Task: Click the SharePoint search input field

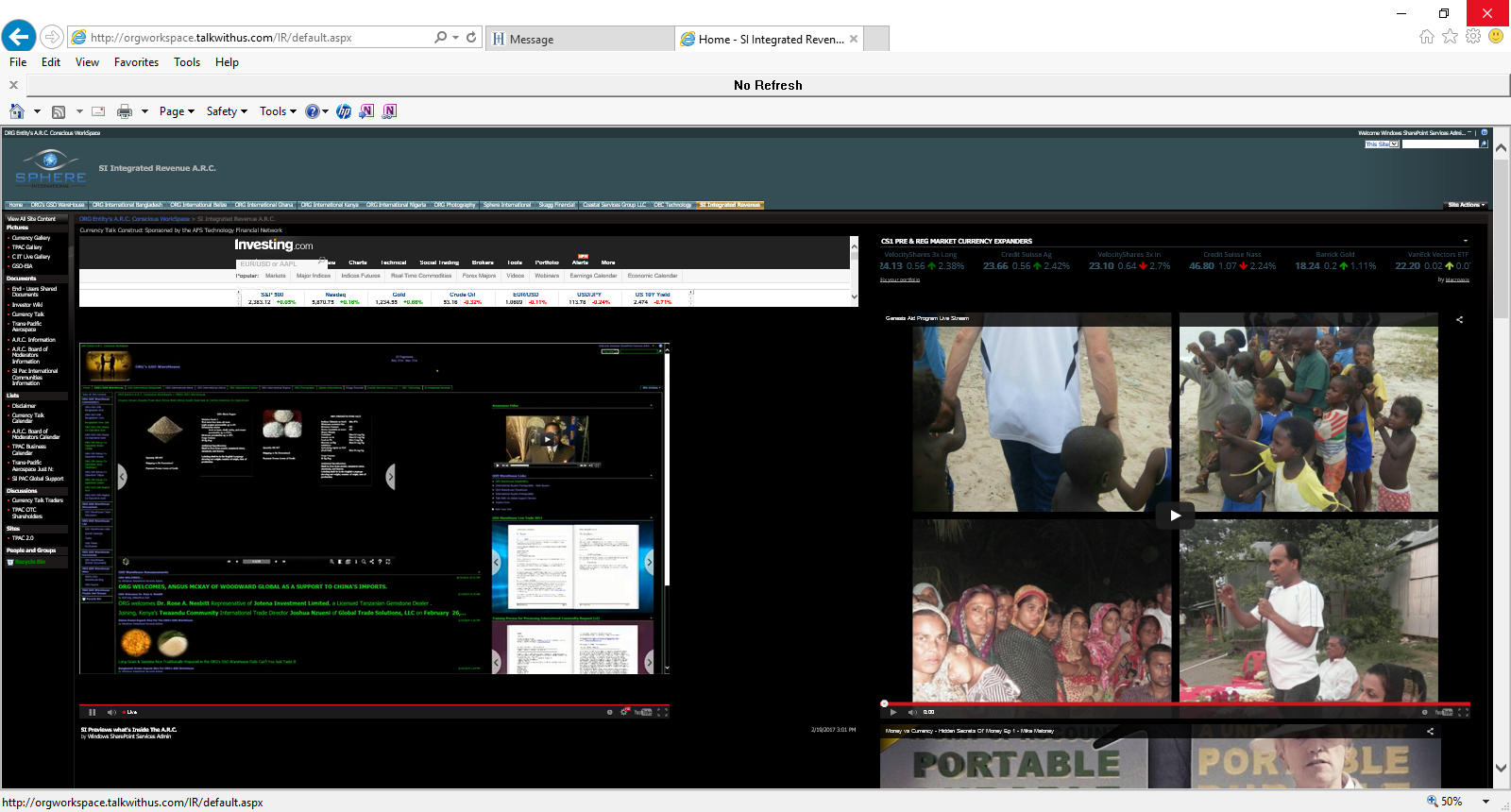Action: click(x=1440, y=144)
